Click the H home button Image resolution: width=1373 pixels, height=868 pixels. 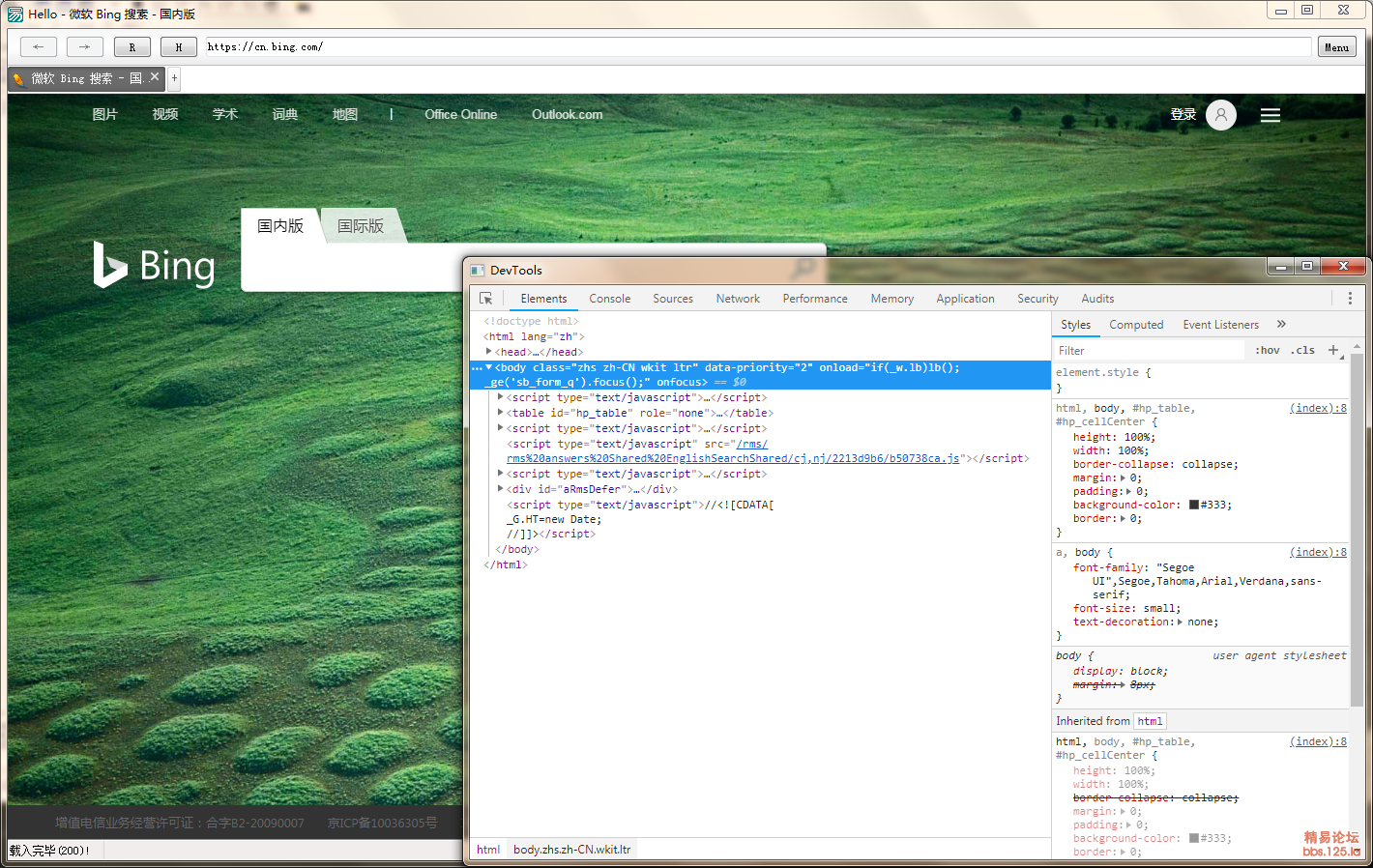coord(178,46)
